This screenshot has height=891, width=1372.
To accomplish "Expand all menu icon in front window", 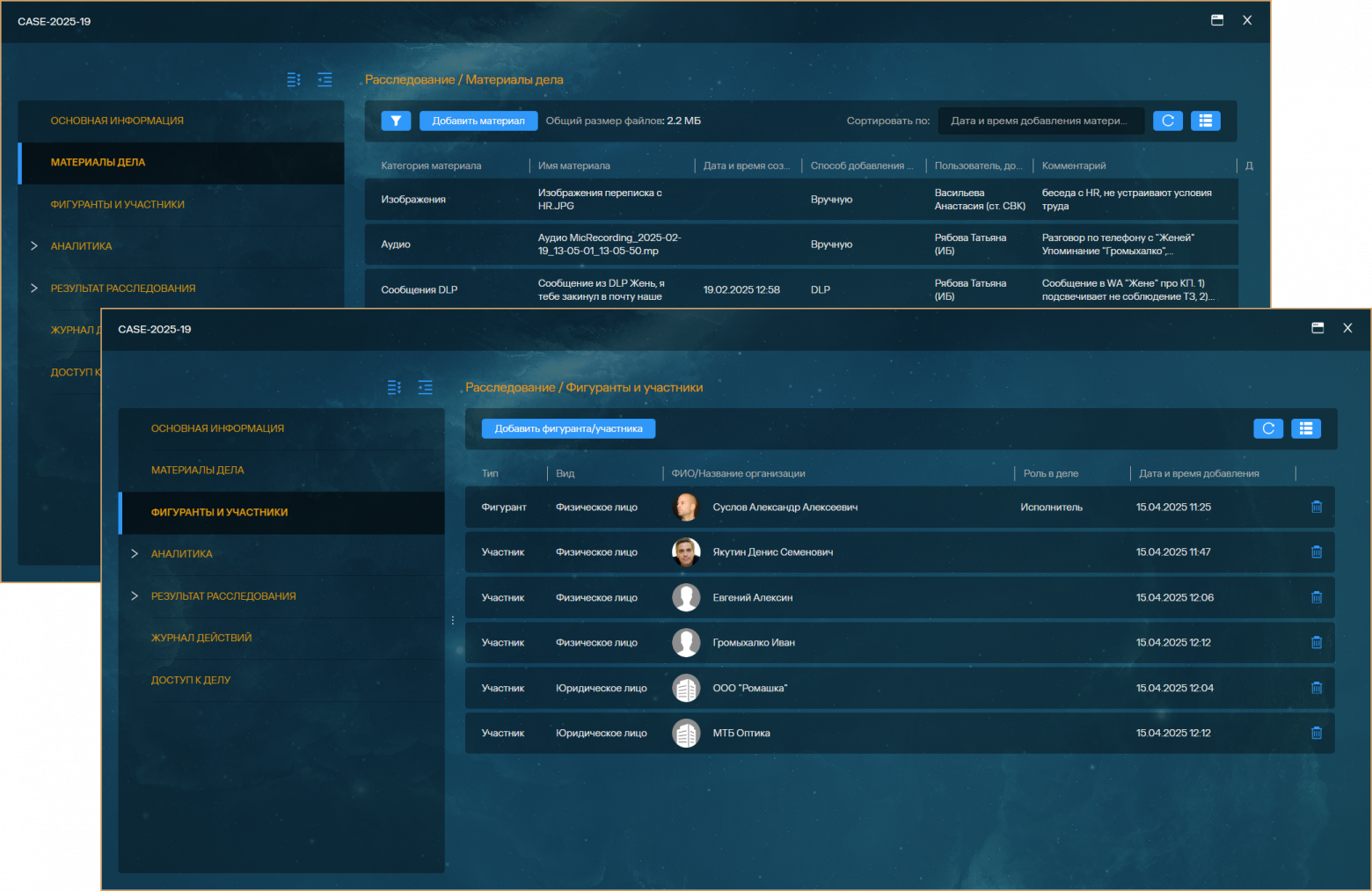I will click(394, 388).
